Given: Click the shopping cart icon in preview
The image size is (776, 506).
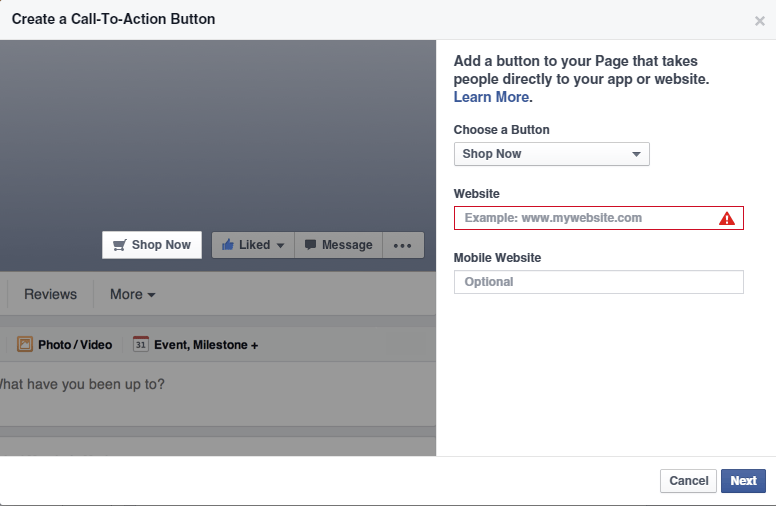Looking at the screenshot, I should point(120,245).
